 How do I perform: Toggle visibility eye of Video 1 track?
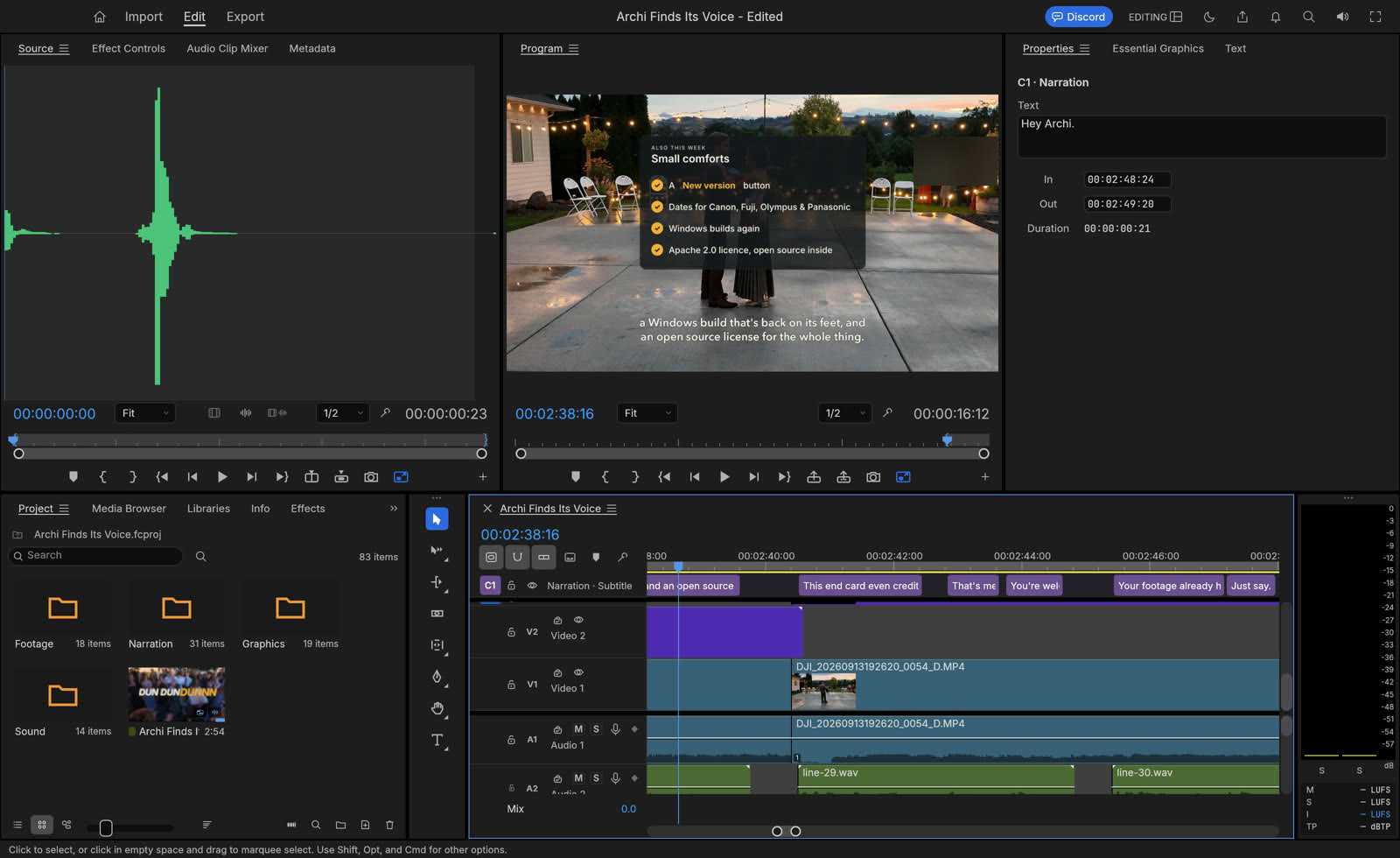[x=578, y=672]
